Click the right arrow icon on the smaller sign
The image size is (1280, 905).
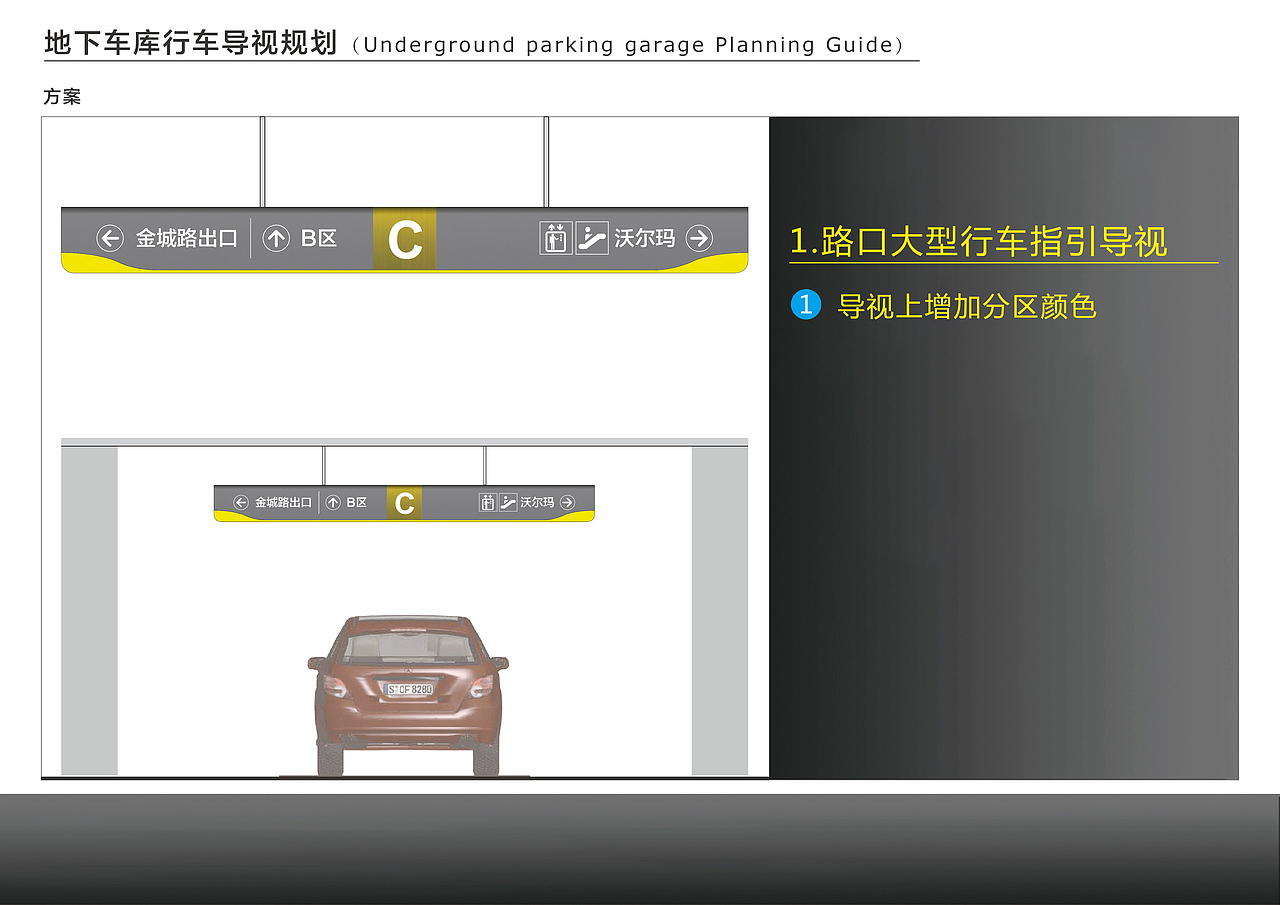[567, 502]
